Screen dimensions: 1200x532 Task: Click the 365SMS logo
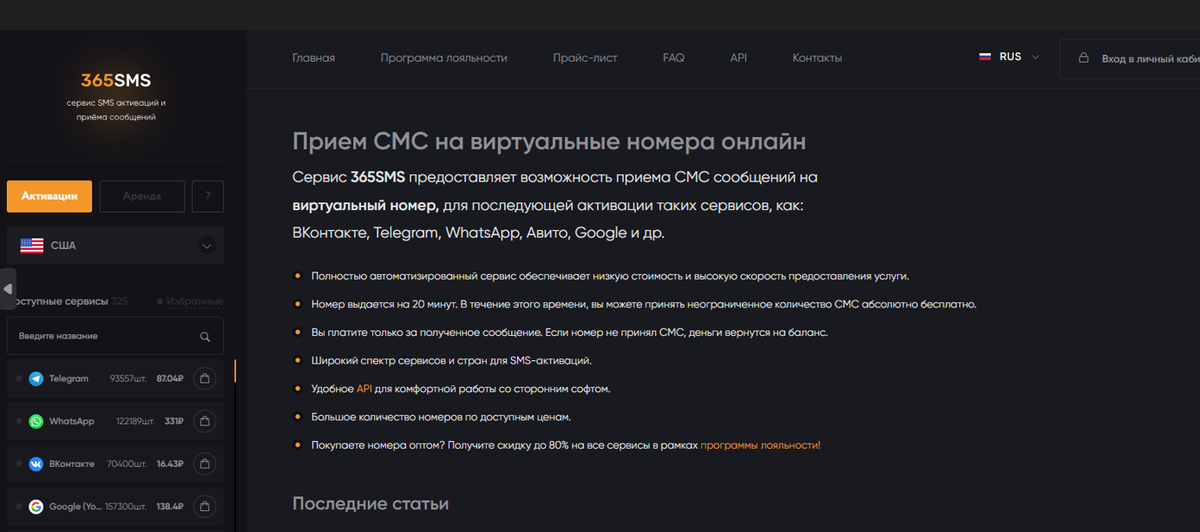coord(116,81)
